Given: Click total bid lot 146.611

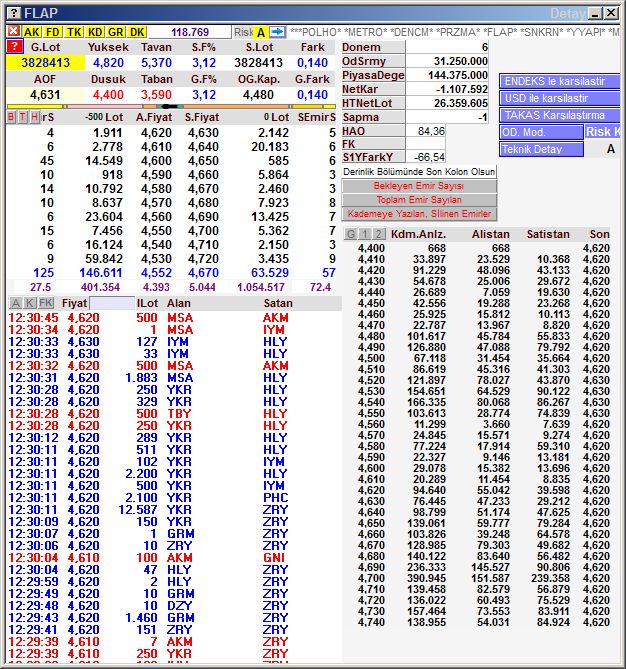Looking at the screenshot, I should pos(101,273).
